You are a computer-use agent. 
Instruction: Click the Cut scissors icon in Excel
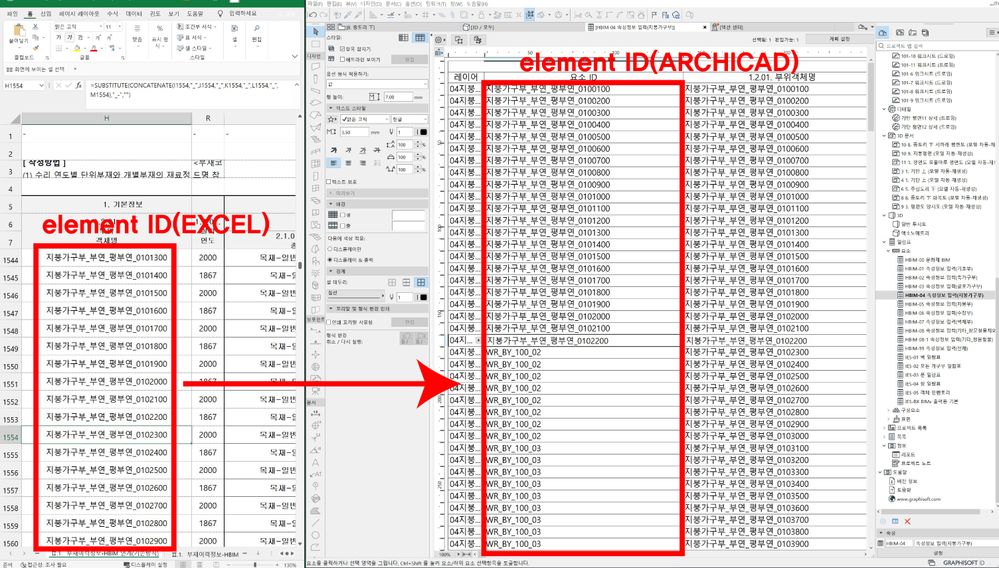pyautogui.click(x=35, y=27)
